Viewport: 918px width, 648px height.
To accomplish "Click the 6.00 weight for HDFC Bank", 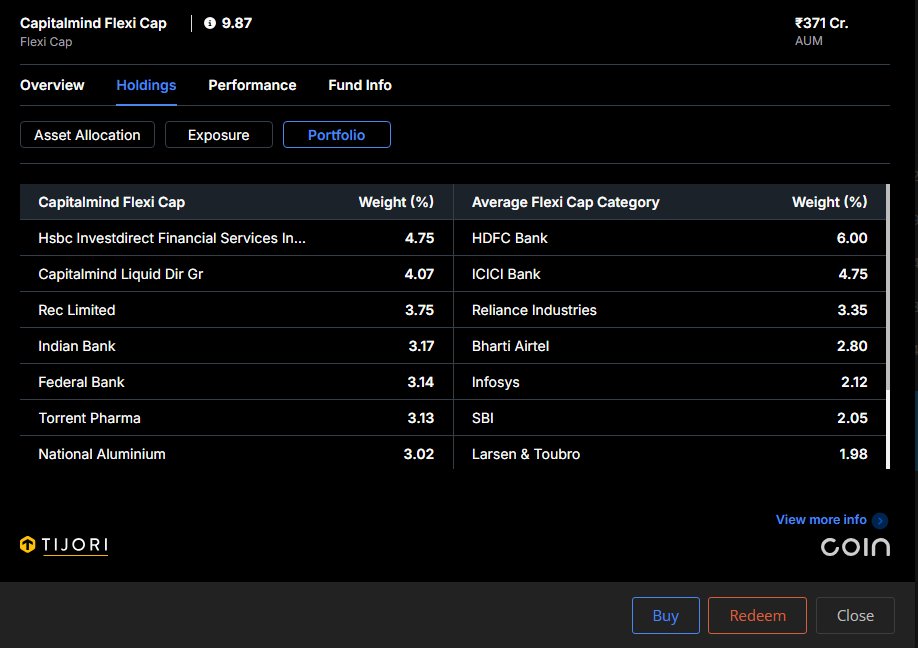I will [852, 238].
